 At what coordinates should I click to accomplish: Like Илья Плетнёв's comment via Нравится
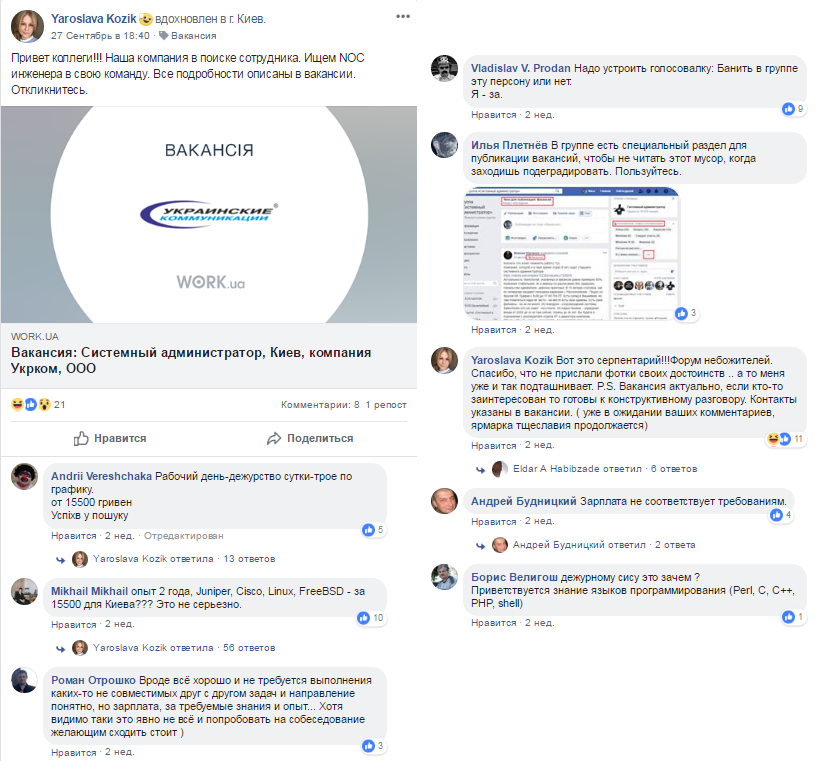click(x=494, y=330)
